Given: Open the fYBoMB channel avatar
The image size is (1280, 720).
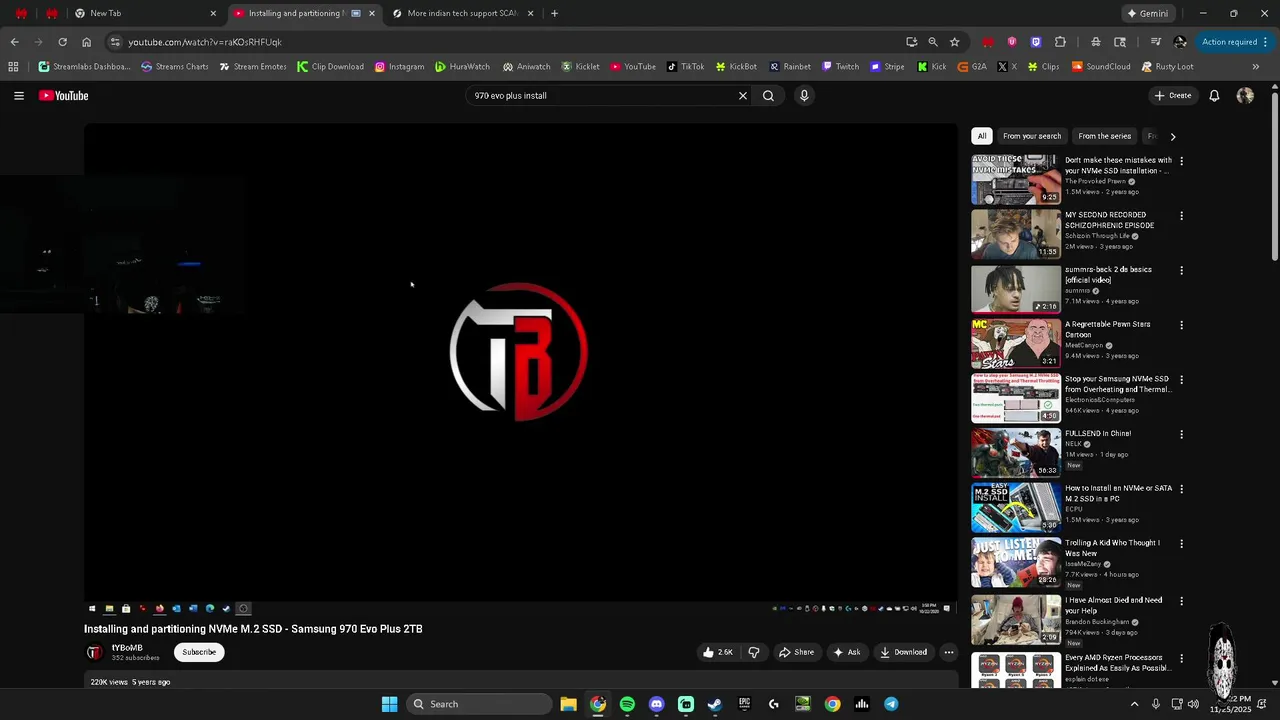Looking at the screenshot, I should point(94,652).
